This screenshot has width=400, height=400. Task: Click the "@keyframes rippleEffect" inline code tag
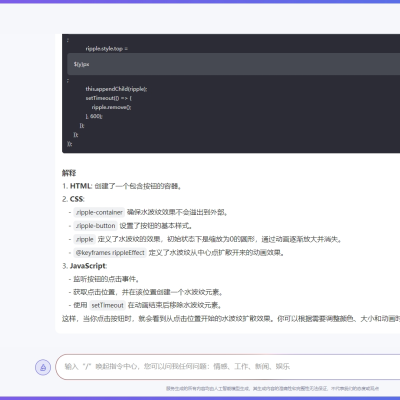[x=110, y=252]
